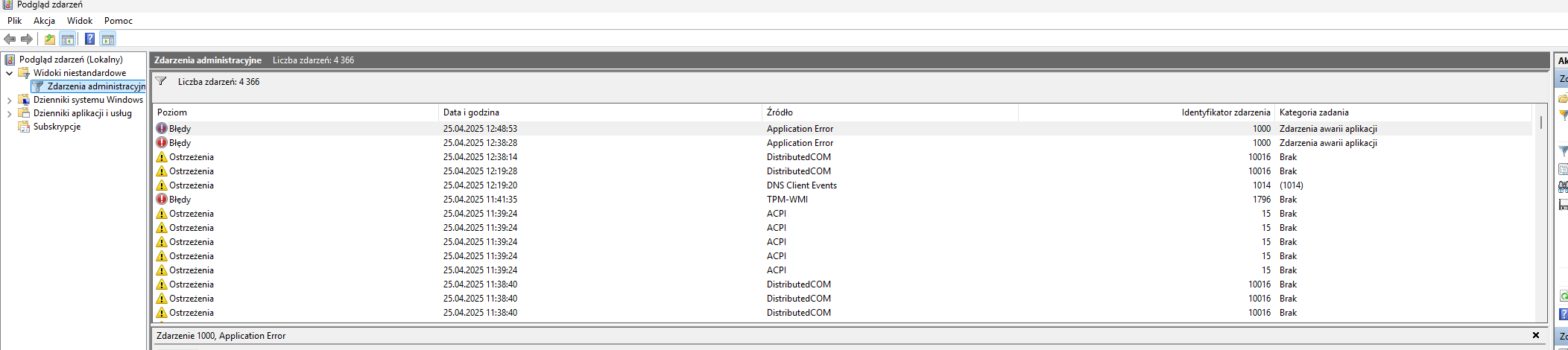
Task: Sort events by the Data i godzina column
Action: pyautogui.click(x=471, y=112)
